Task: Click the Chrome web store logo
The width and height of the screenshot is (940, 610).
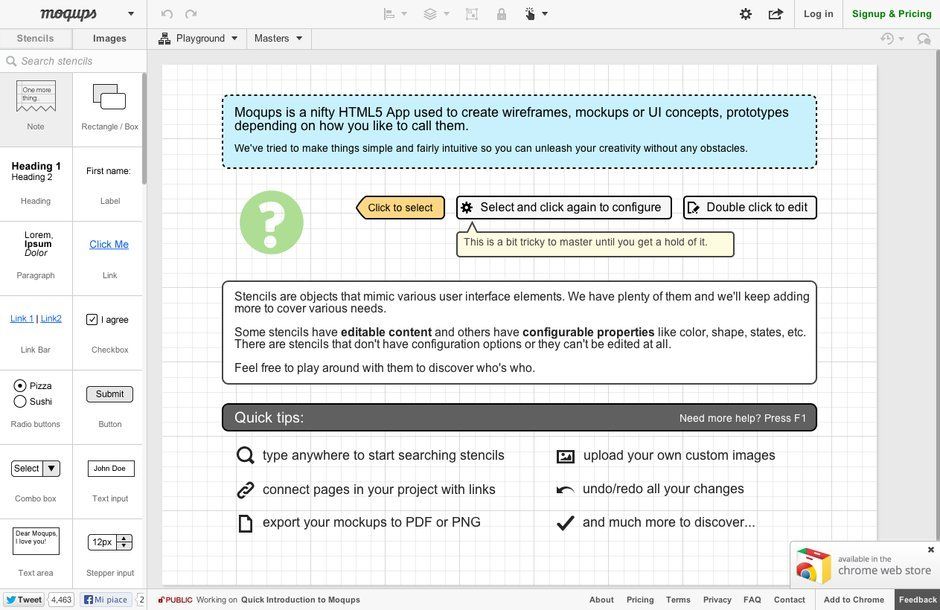Action: pos(813,565)
